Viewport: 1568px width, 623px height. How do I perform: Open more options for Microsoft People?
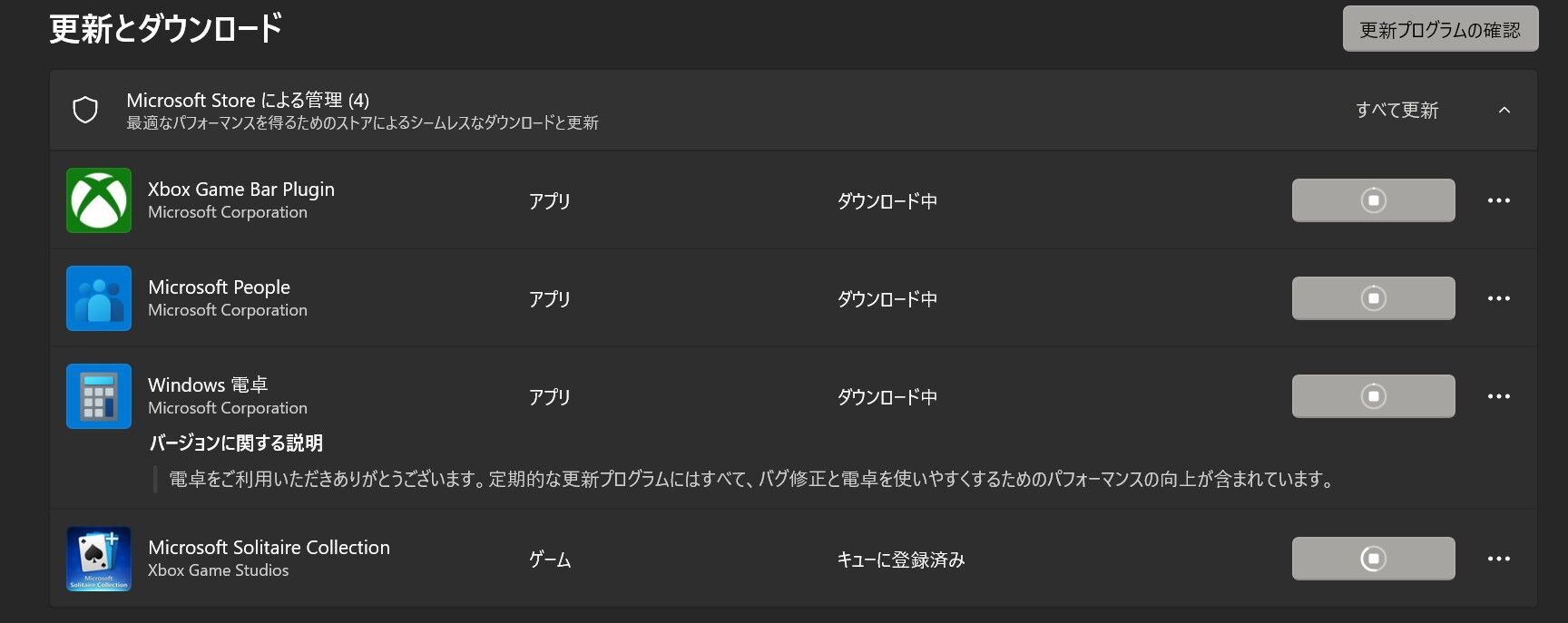[x=1499, y=298]
